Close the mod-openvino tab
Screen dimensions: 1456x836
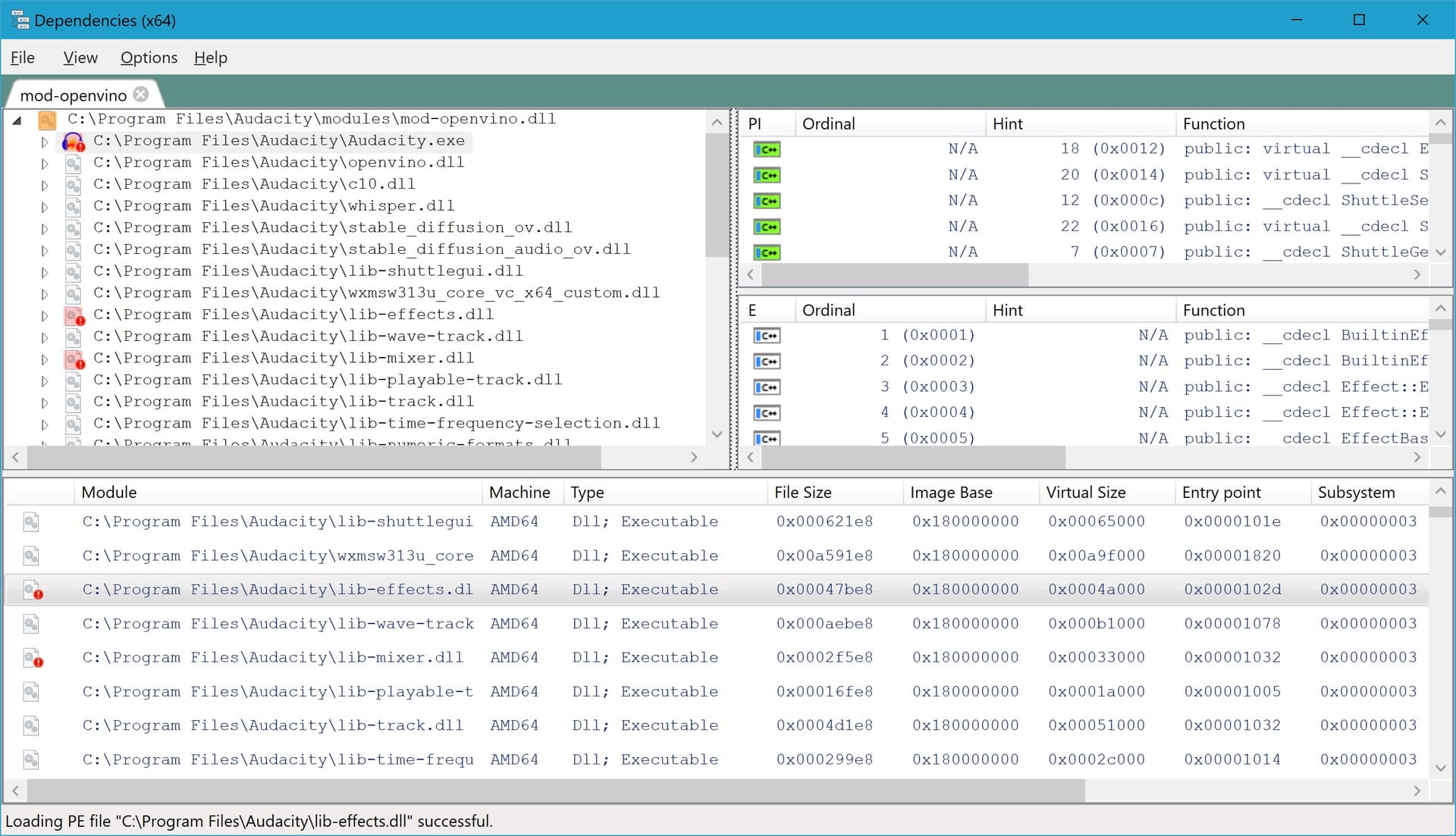(141, 94)
